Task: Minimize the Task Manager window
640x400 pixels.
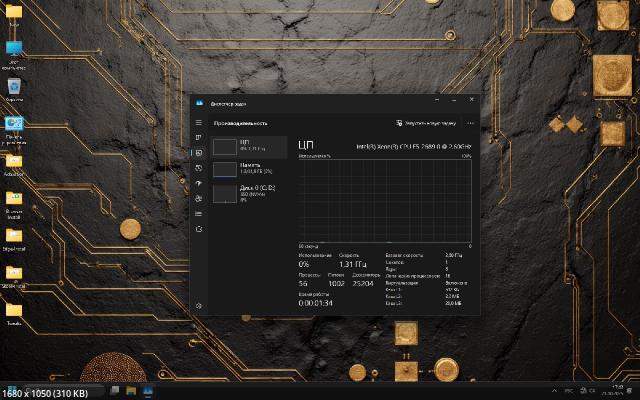Action: 437,102
